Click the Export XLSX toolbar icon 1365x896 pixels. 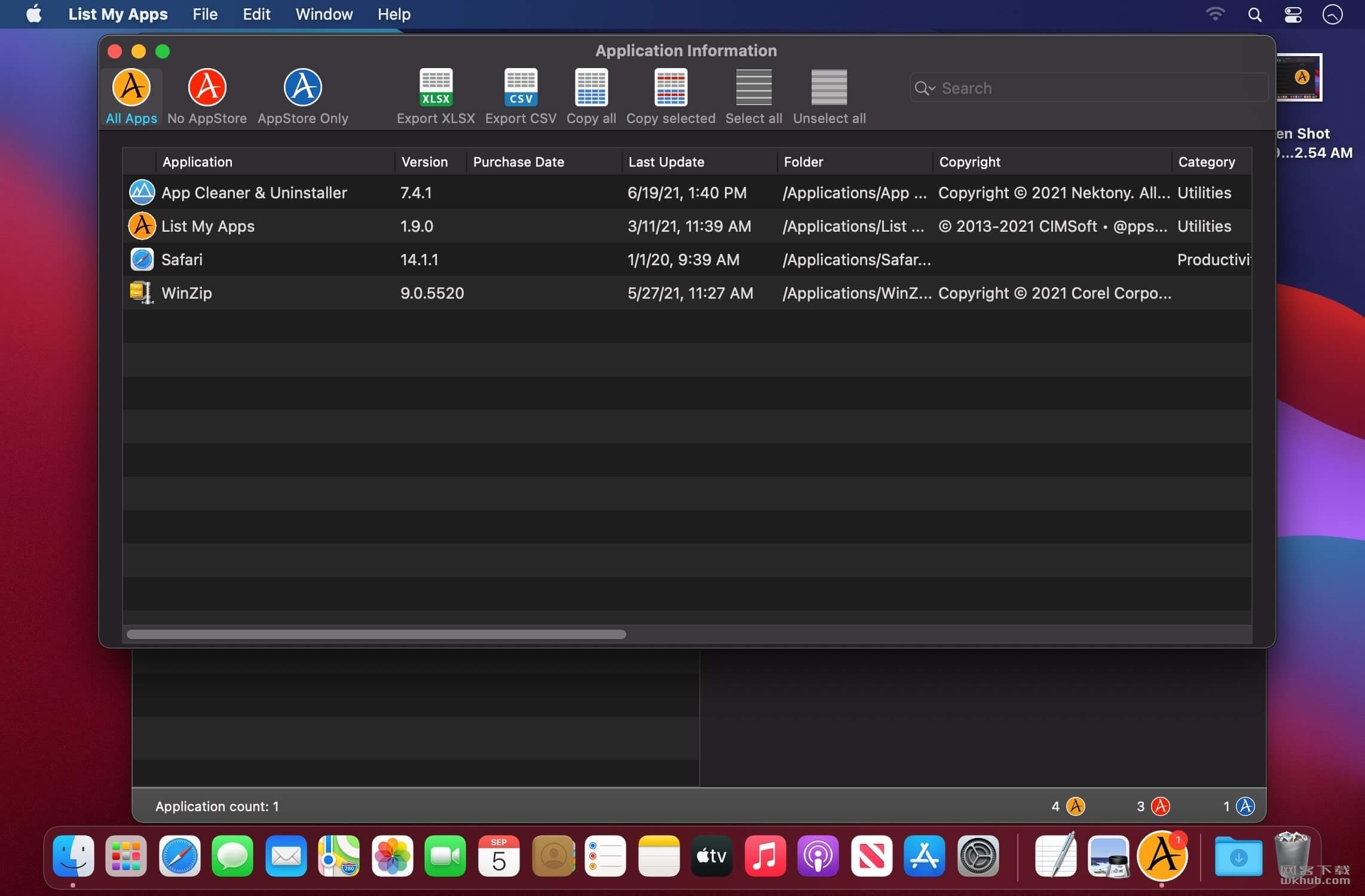tap(436, 87)
